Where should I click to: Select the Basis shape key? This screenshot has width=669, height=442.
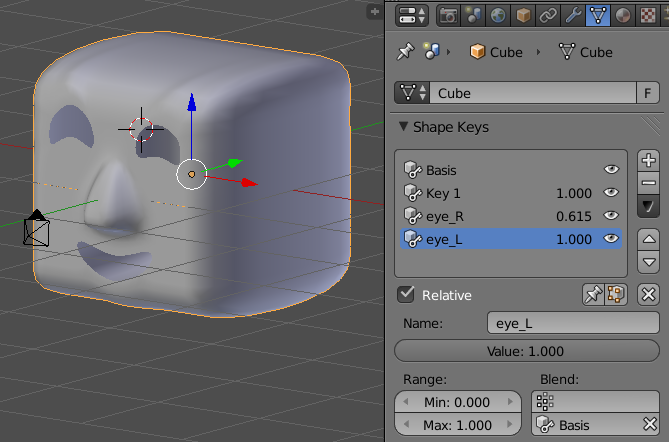[x=511, y=170]
